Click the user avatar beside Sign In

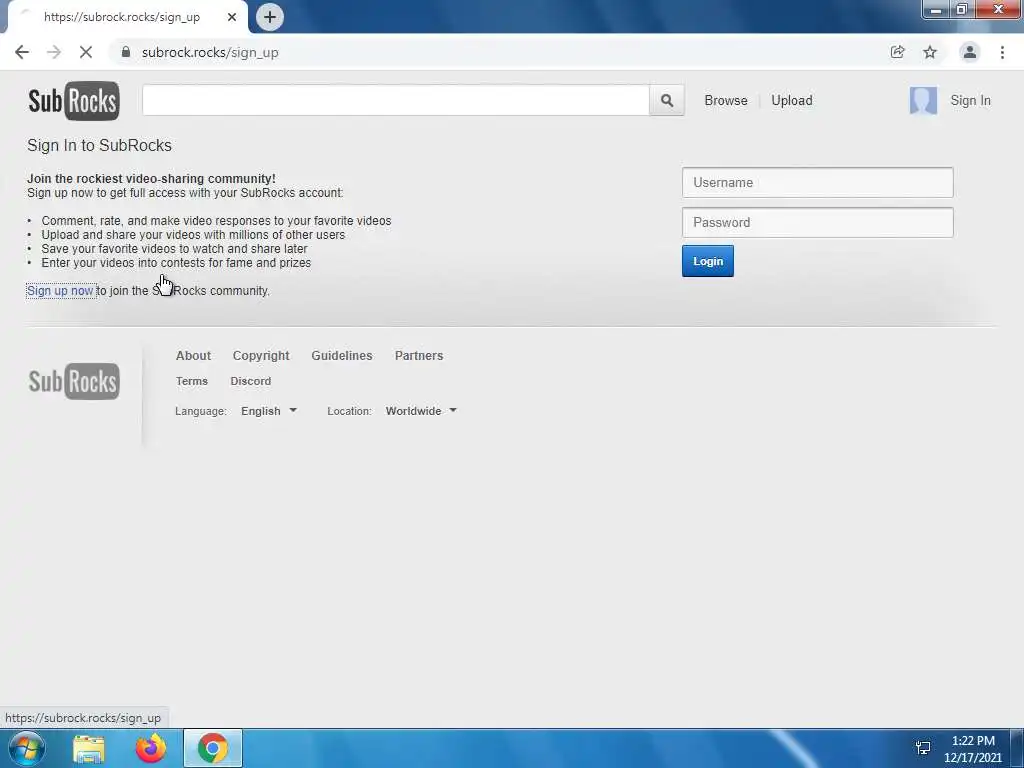923,101
